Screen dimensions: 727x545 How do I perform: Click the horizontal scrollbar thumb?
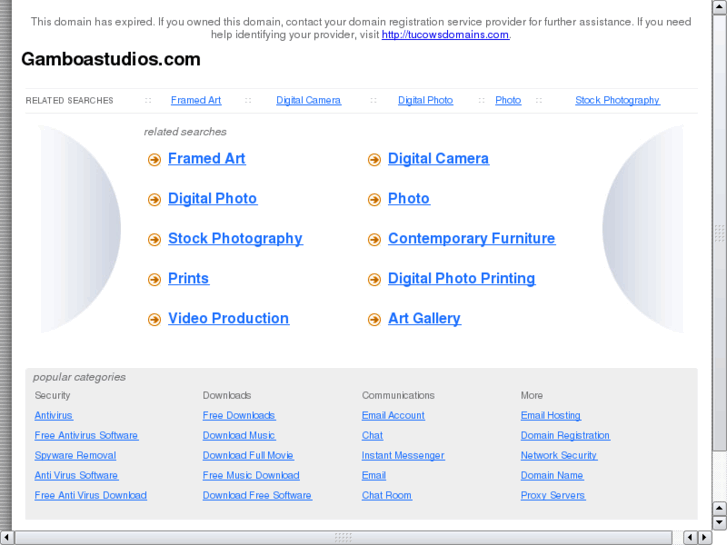coord(343,537)
